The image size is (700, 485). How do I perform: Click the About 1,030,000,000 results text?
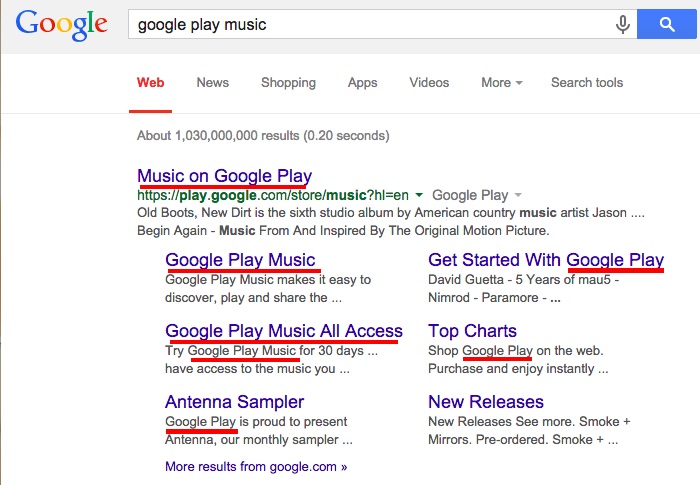(x=263, y=136)
